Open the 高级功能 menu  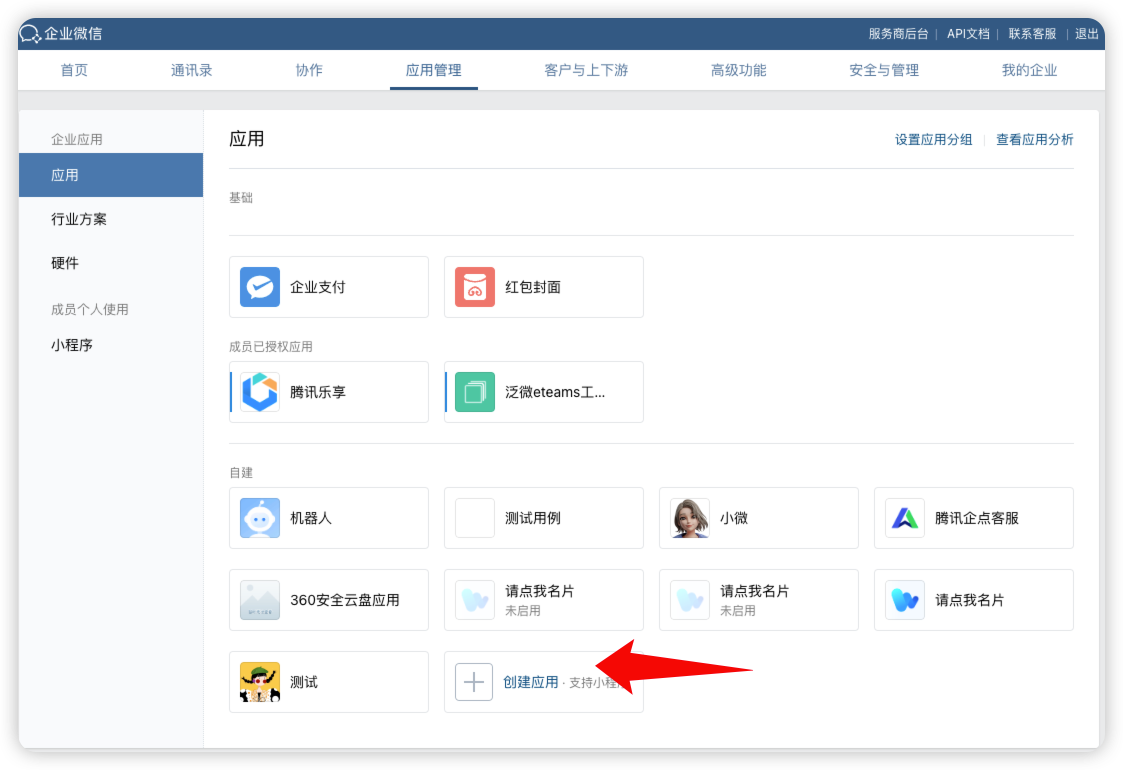coord(738,70)
